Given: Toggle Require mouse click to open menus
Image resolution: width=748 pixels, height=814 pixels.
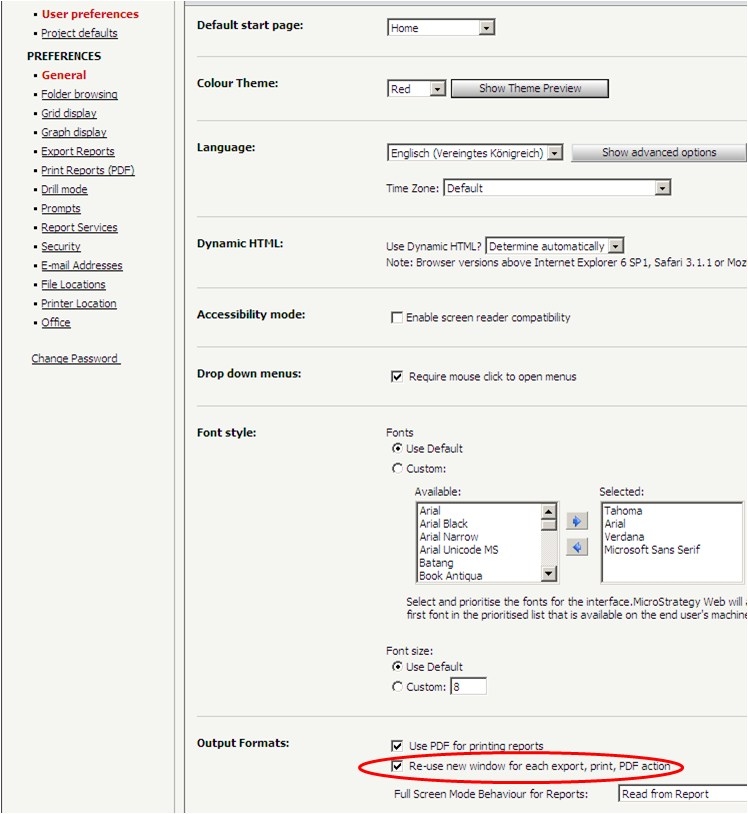Looking at the screenshot, I should (397, 376).
